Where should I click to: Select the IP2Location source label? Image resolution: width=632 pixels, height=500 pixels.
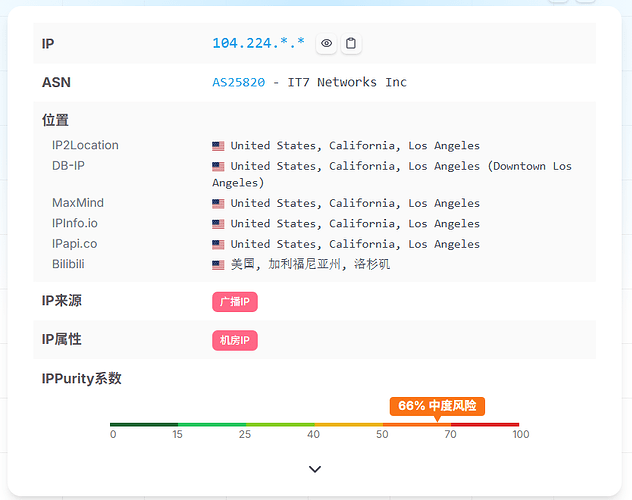pos(85,145)
